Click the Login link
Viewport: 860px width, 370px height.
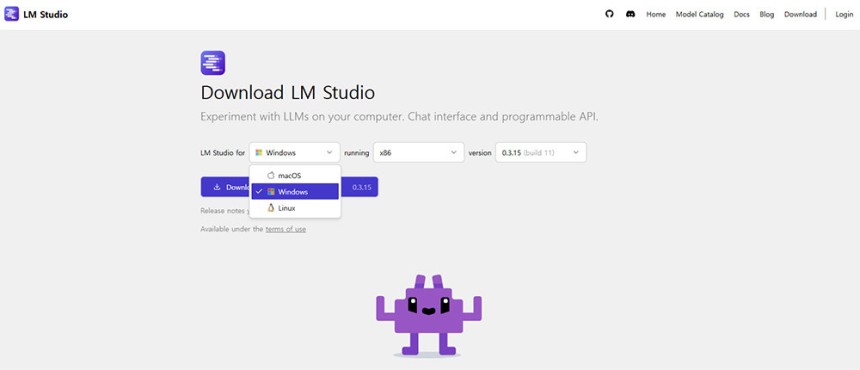[x=844, y=14]
